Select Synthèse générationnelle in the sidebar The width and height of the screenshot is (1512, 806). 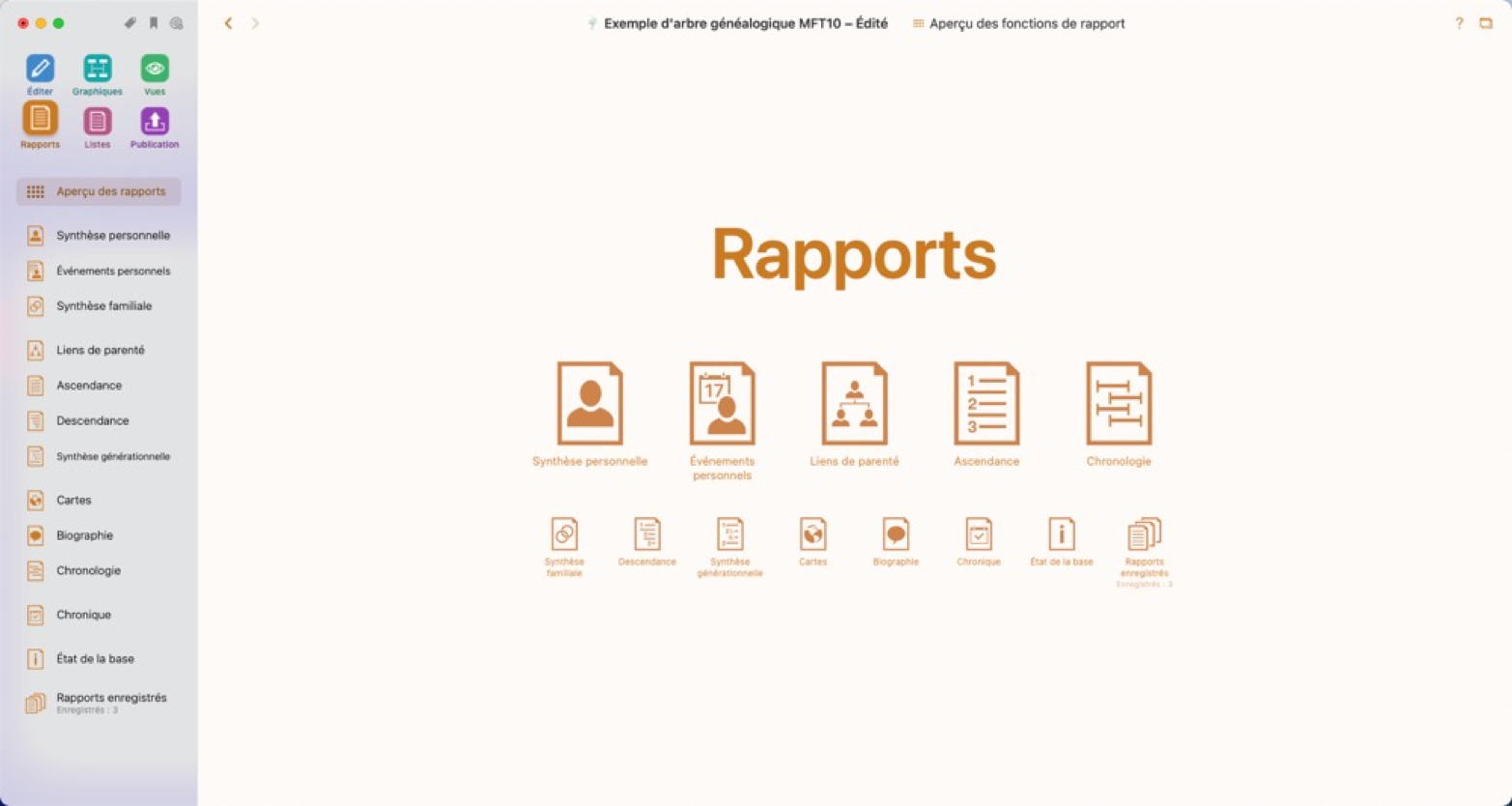(99, 456)
